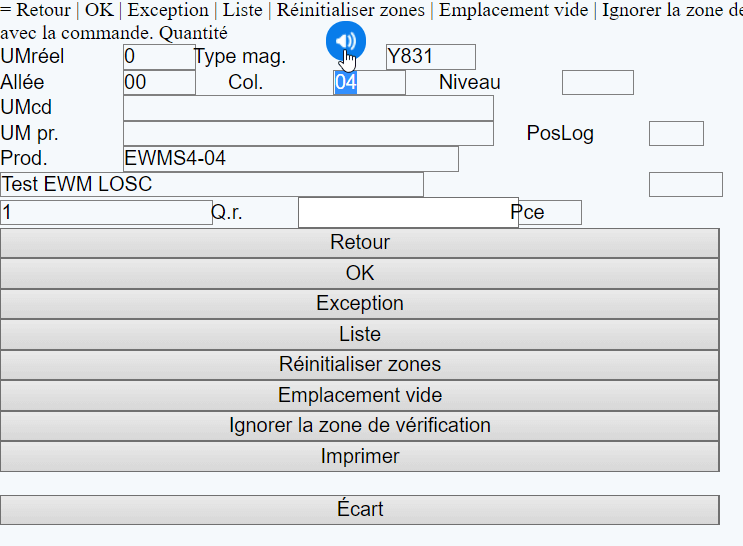Click the UM pr. label

[x=29, y=133]
